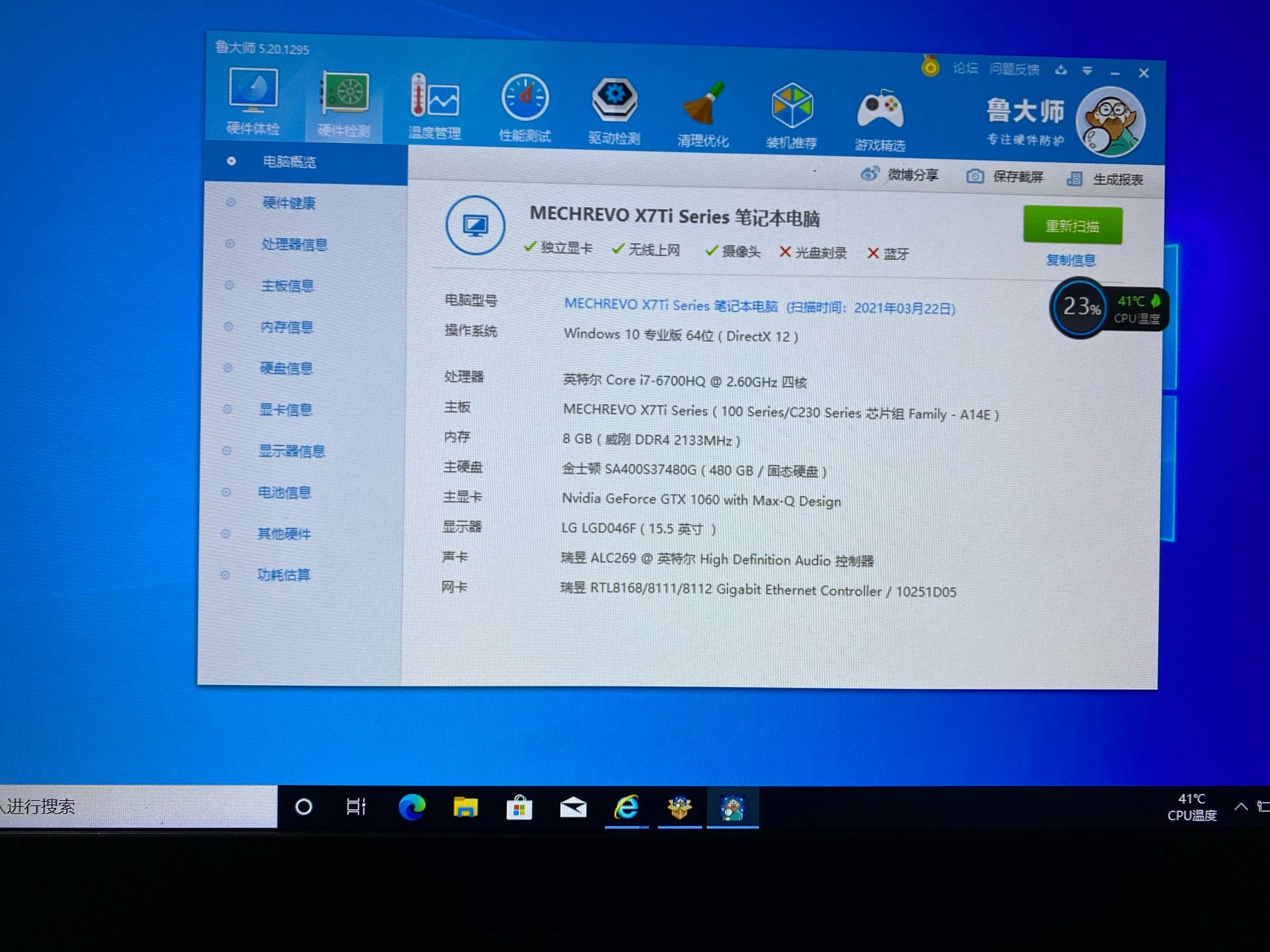Open the 装机推荐 build recommendation feature

coord(792,107)
